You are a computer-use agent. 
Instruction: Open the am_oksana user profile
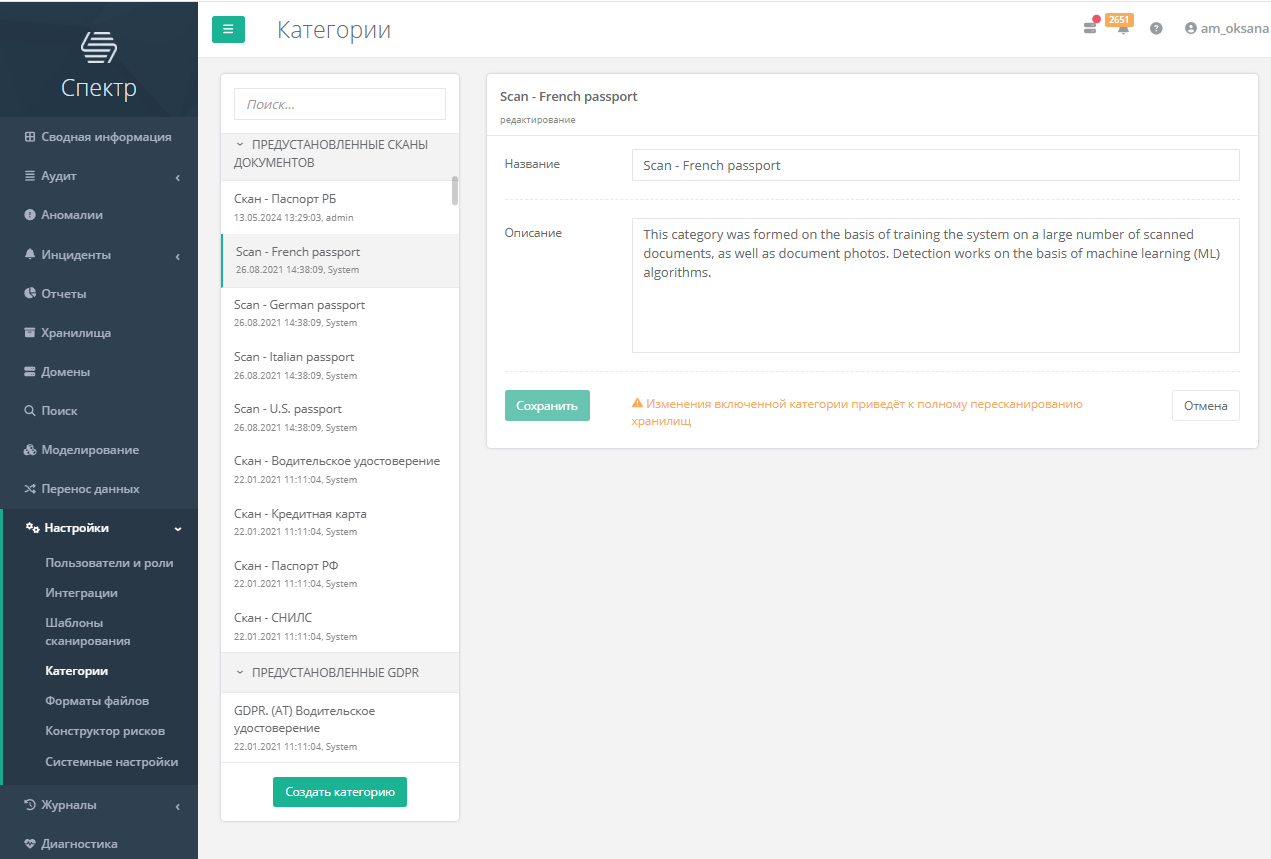coord(1226,29)
